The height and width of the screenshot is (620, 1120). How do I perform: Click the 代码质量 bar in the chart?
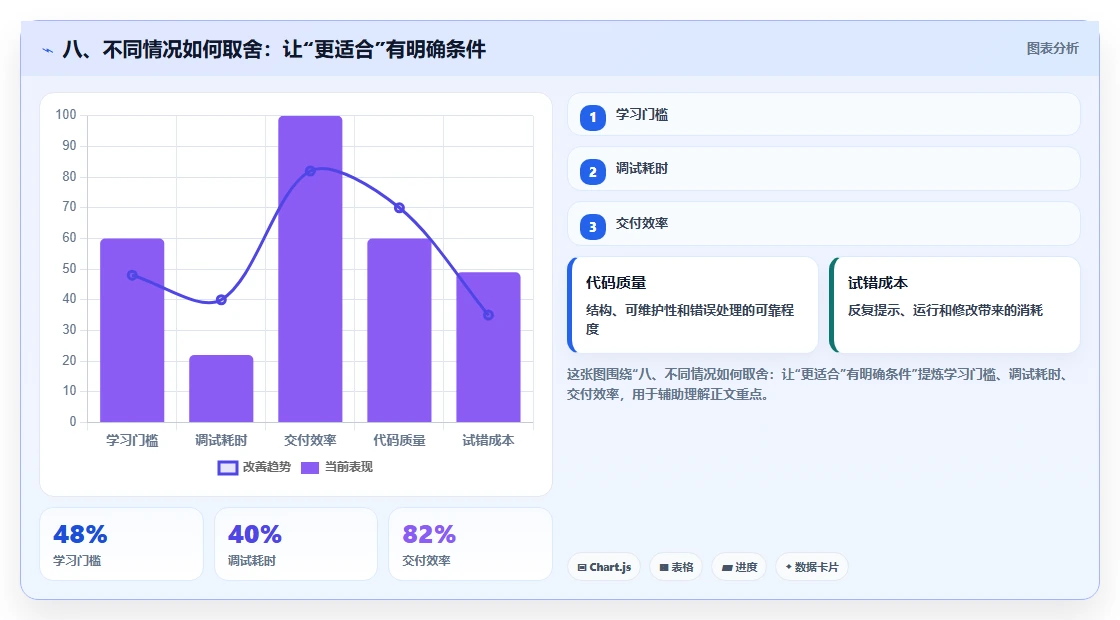399,330
